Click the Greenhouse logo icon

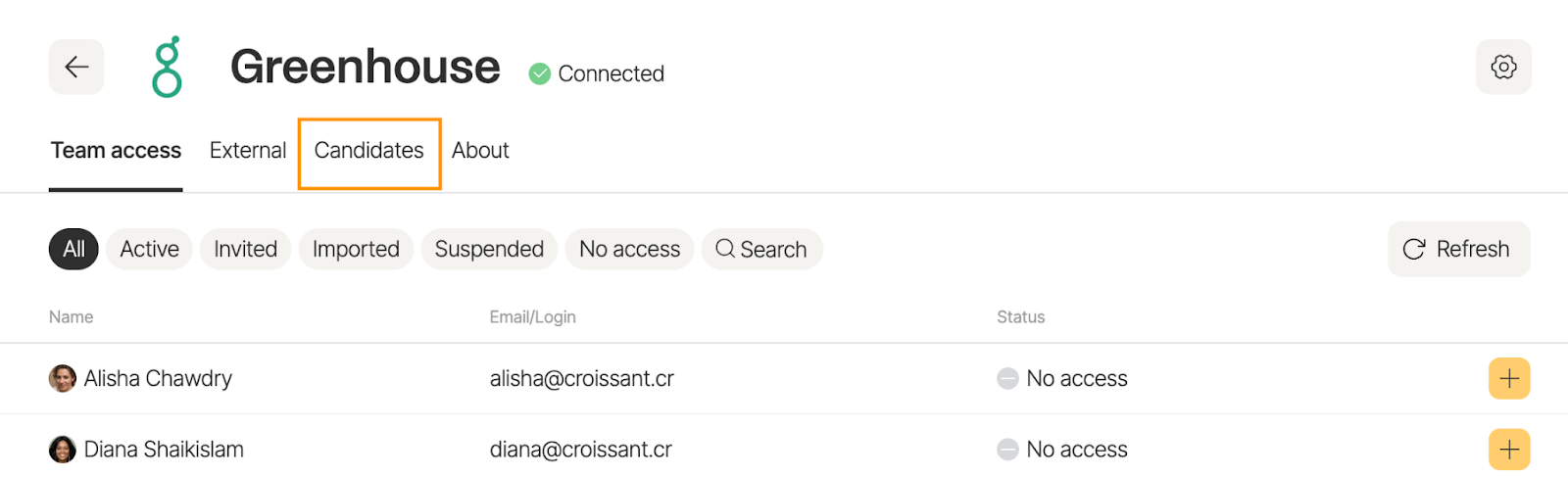pyautogui.click(x=168, y=67)
